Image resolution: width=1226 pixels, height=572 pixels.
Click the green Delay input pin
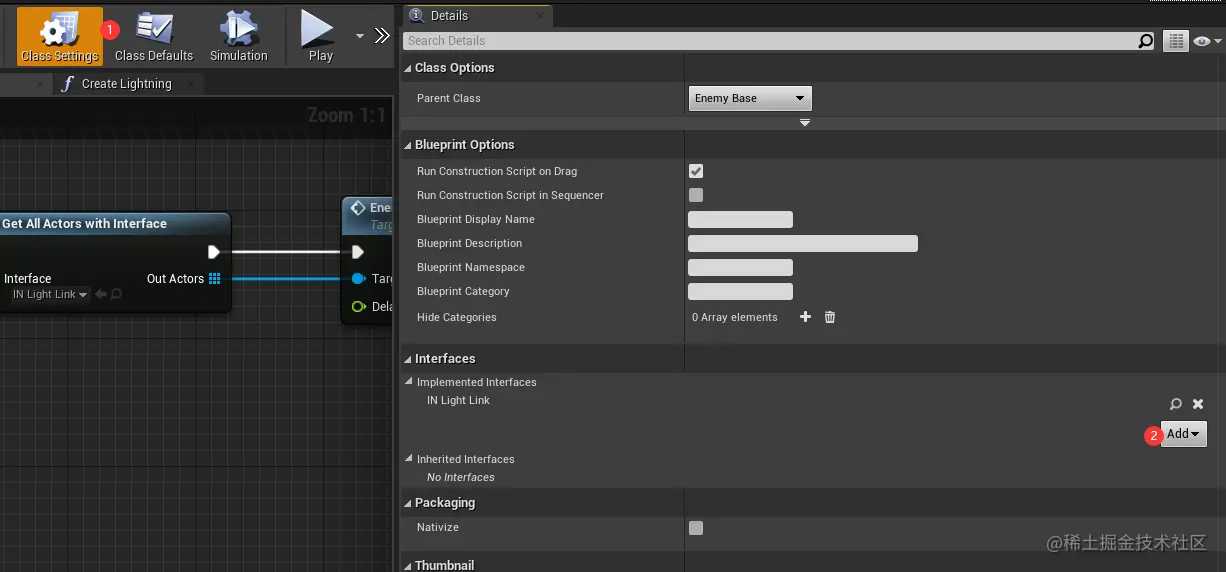(x=358, y=306)
